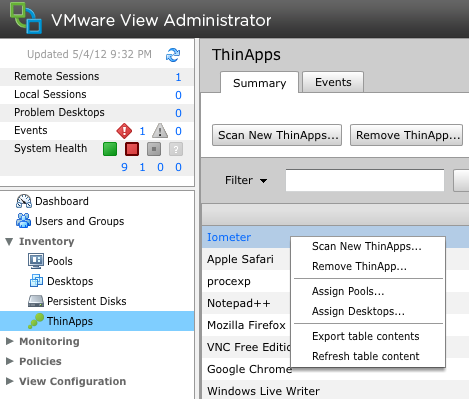Screen dimensions: 469x399
Task: Click the red diamond events error icon
Action: pos(124,131)
